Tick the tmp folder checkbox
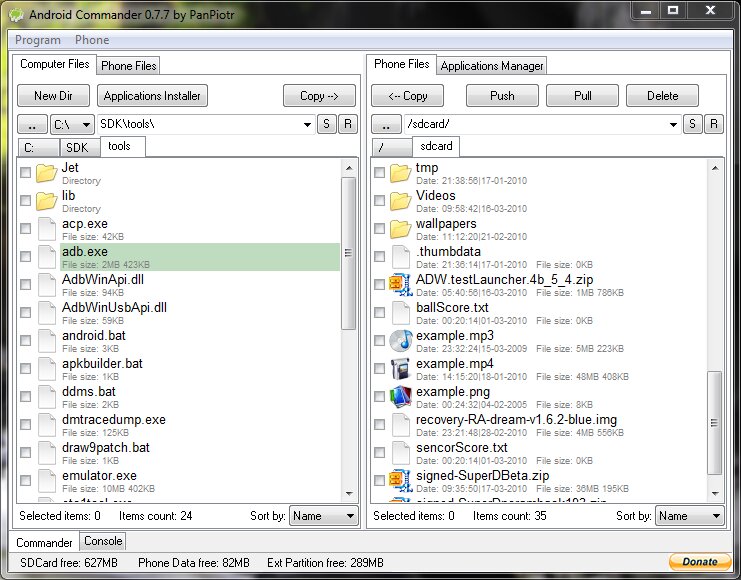 click(x=379, y=173)
